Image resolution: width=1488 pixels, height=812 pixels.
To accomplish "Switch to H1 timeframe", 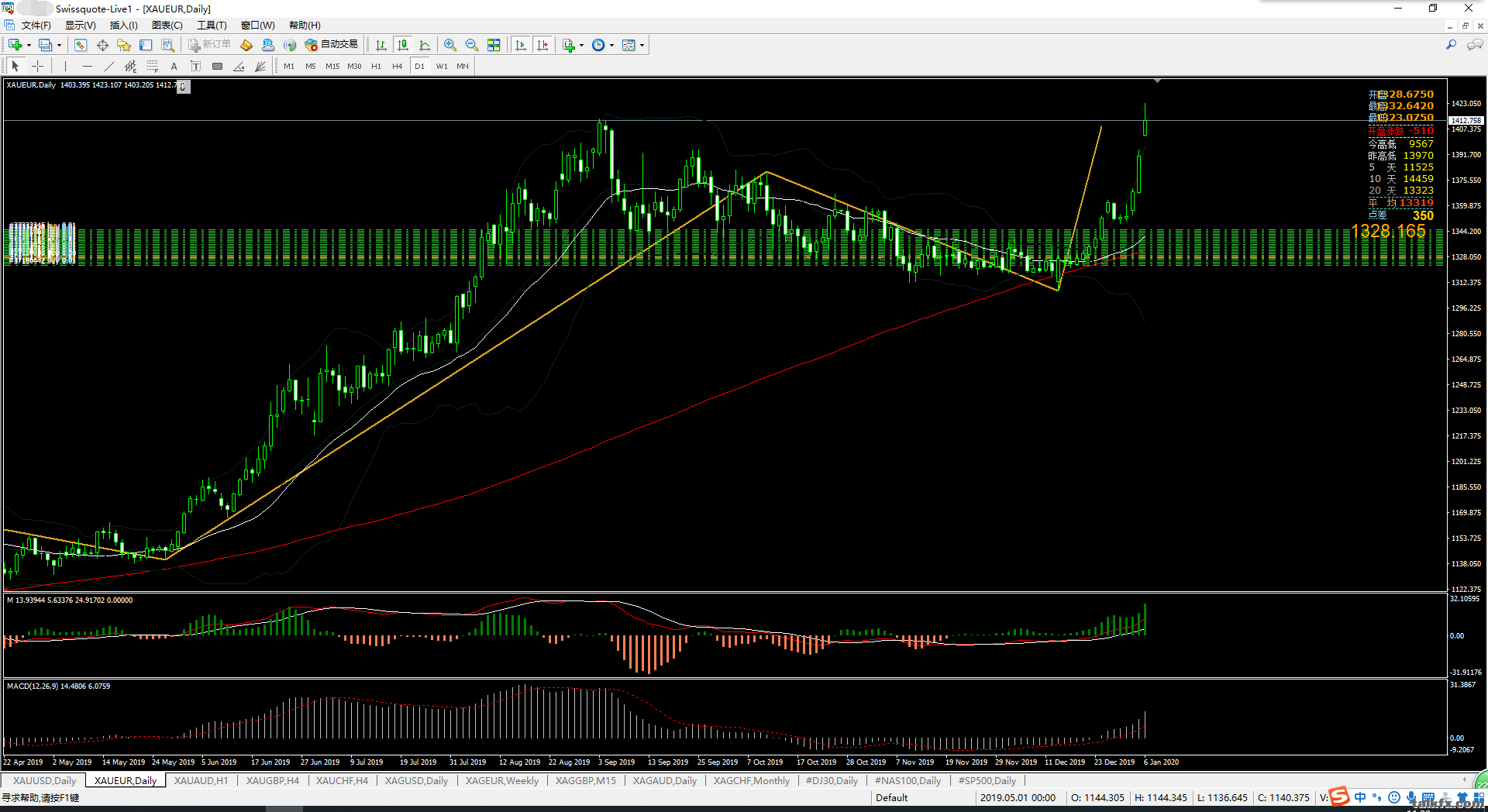I will (376, 66).
